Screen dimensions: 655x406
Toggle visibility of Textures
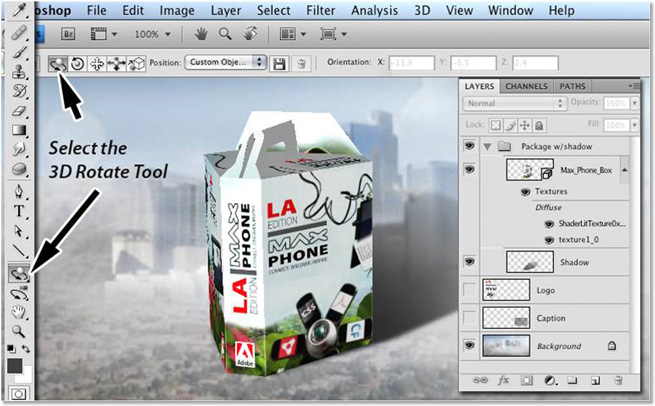point(526,192)
